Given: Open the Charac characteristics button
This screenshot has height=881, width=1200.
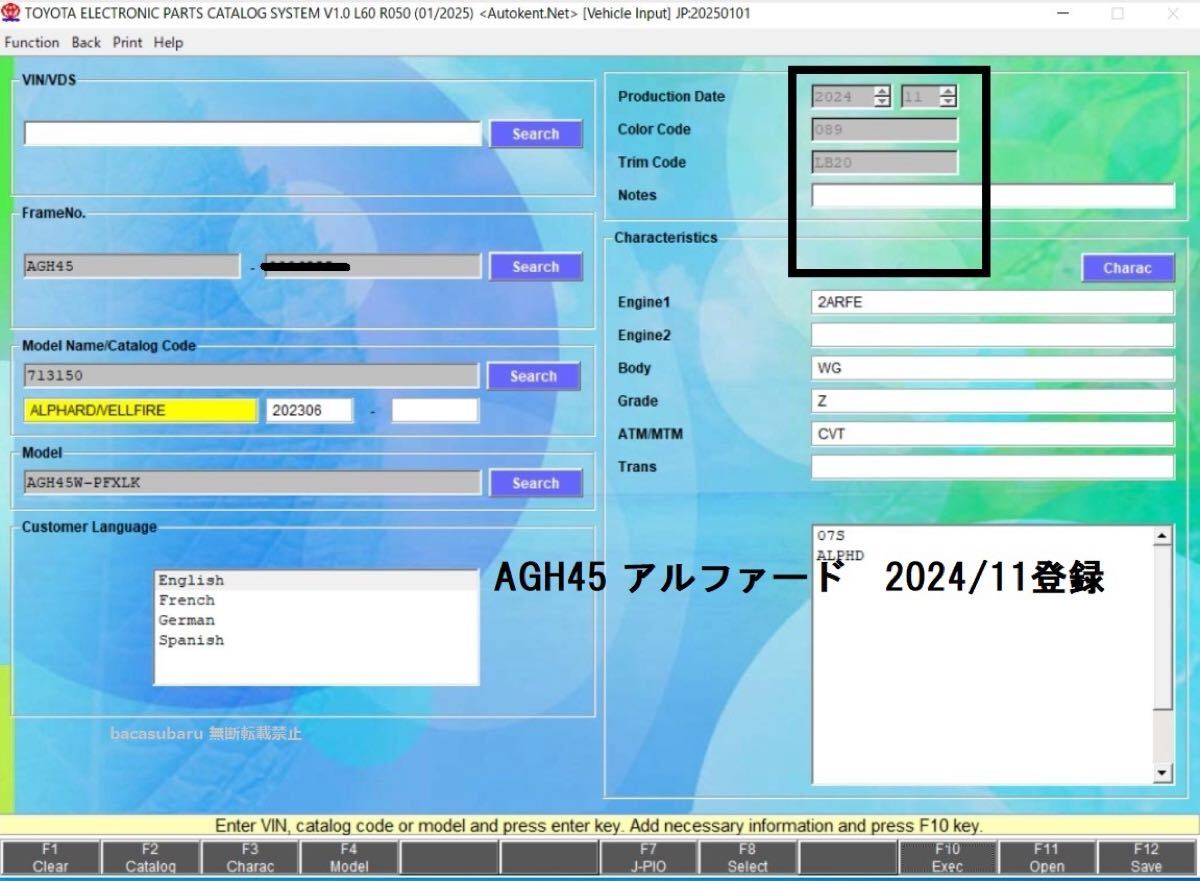Looking at the screenshot, I should pos(1126,268).
